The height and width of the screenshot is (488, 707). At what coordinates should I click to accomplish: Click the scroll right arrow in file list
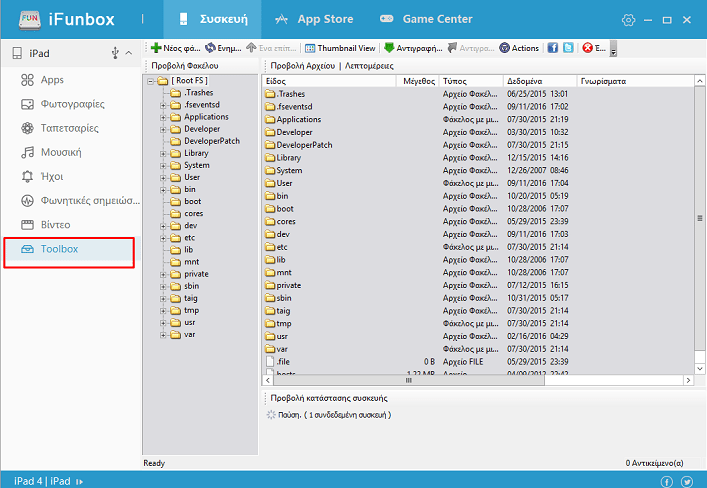pos(688,381)
